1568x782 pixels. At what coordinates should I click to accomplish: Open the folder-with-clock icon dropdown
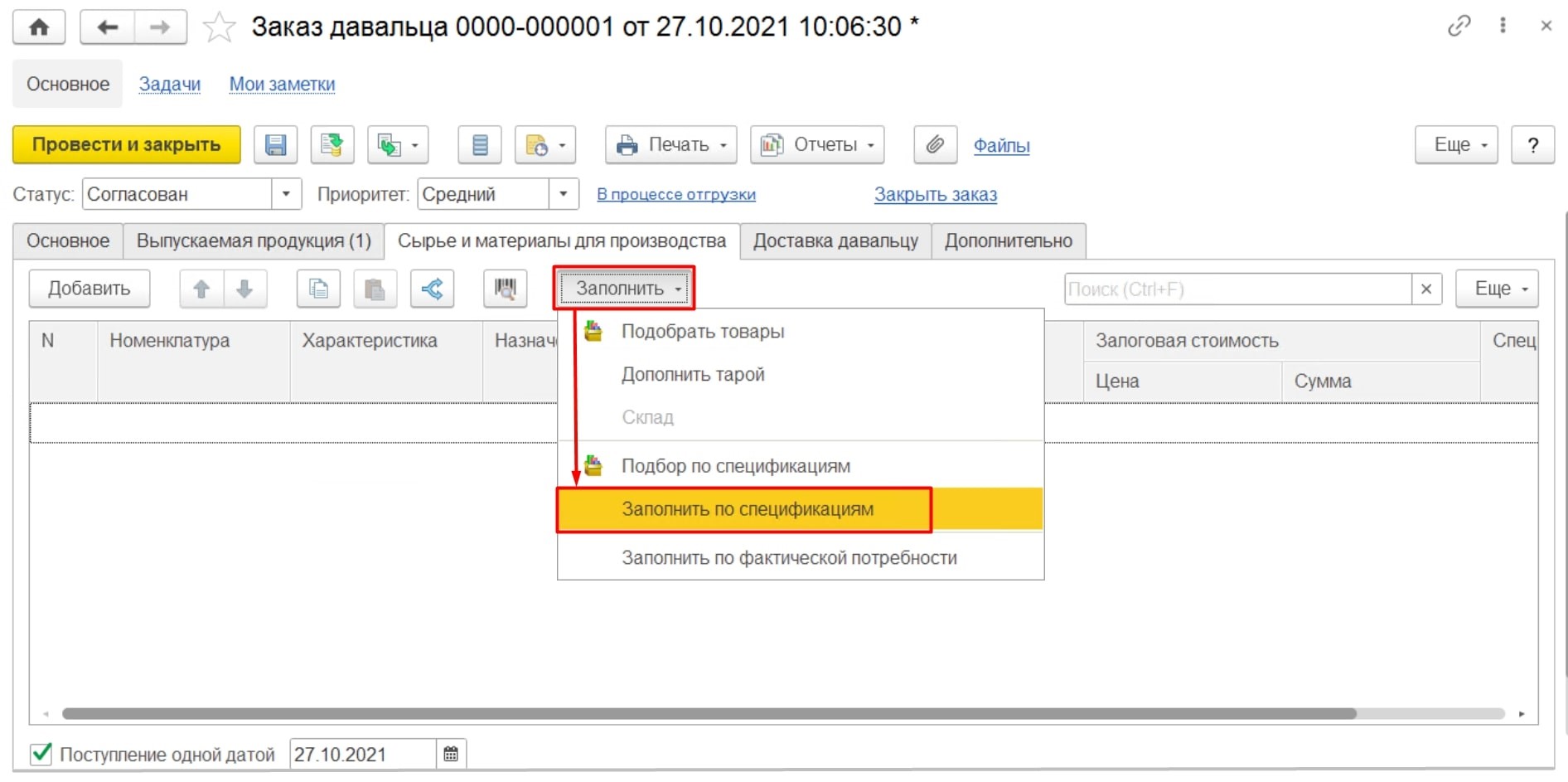pos(545,145)
